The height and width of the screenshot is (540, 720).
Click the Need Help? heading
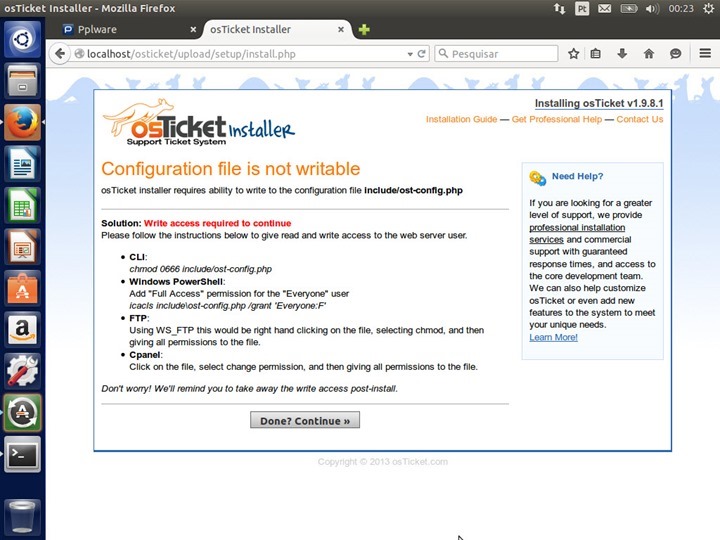[x=577, y=176]
